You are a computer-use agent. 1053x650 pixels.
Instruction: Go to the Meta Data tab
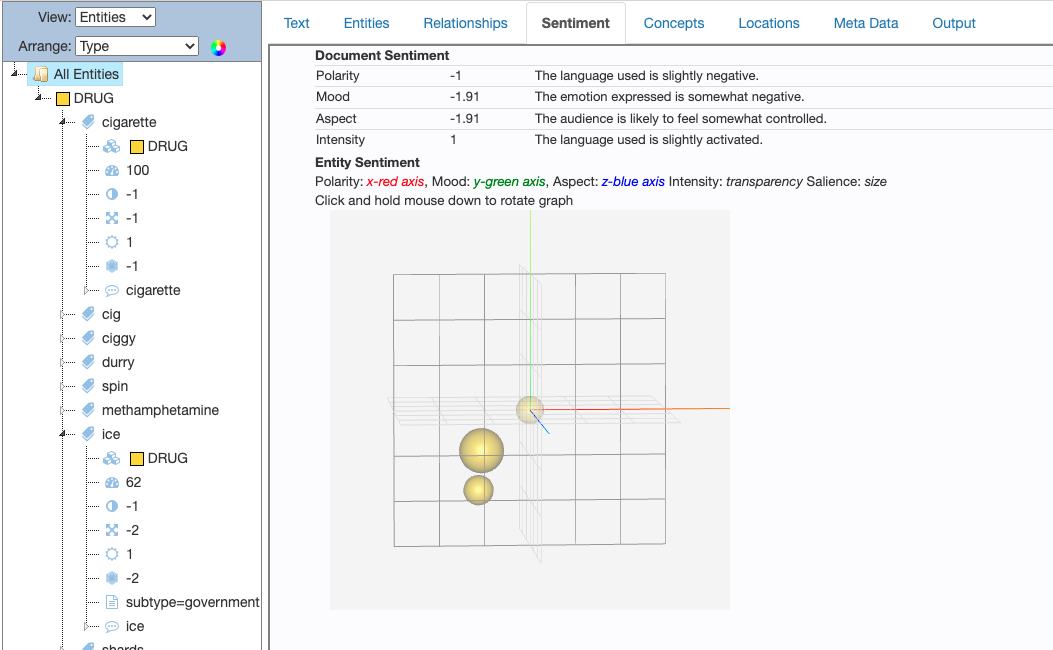pos(865,23)
